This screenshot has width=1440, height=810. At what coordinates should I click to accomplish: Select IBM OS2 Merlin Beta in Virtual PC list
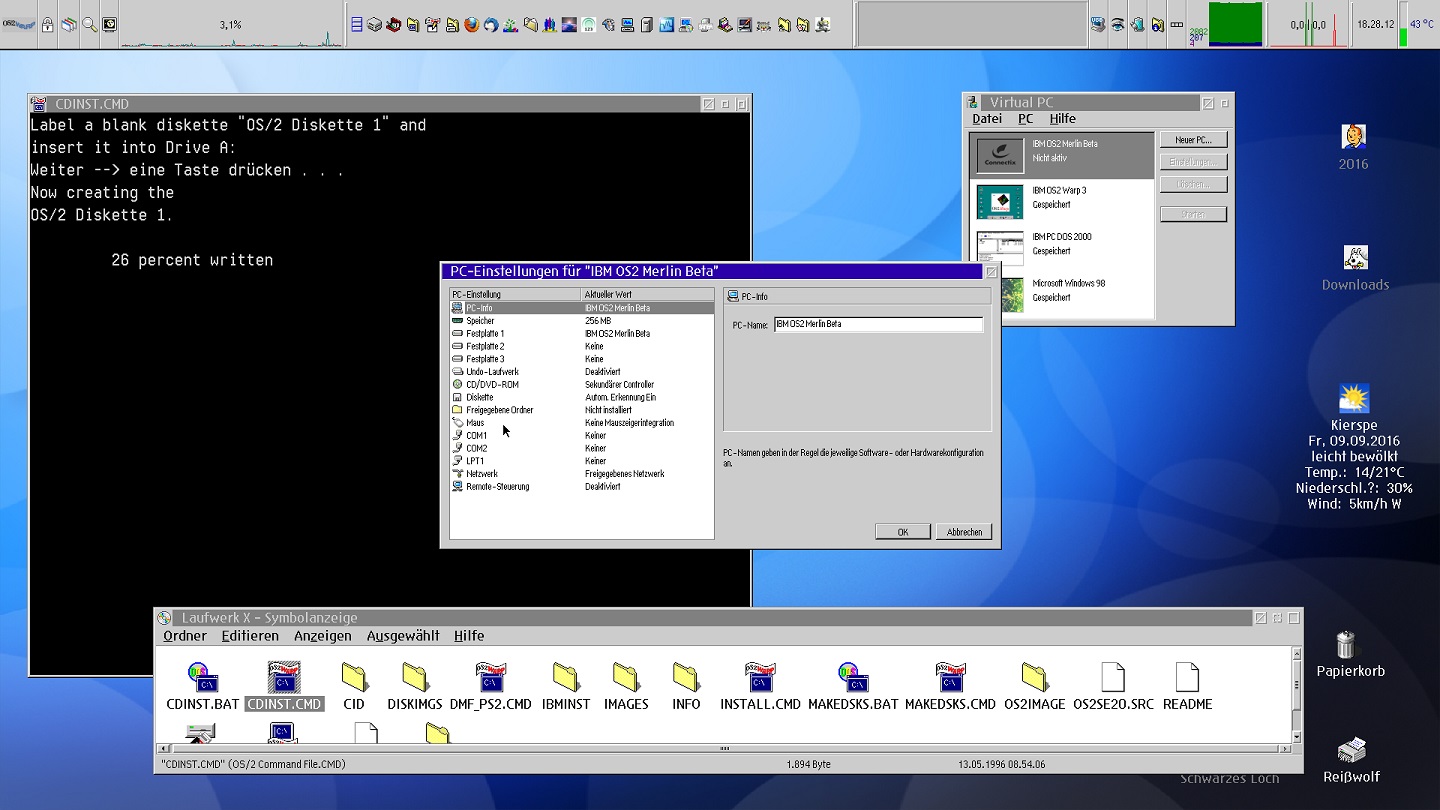point(1062,156)
